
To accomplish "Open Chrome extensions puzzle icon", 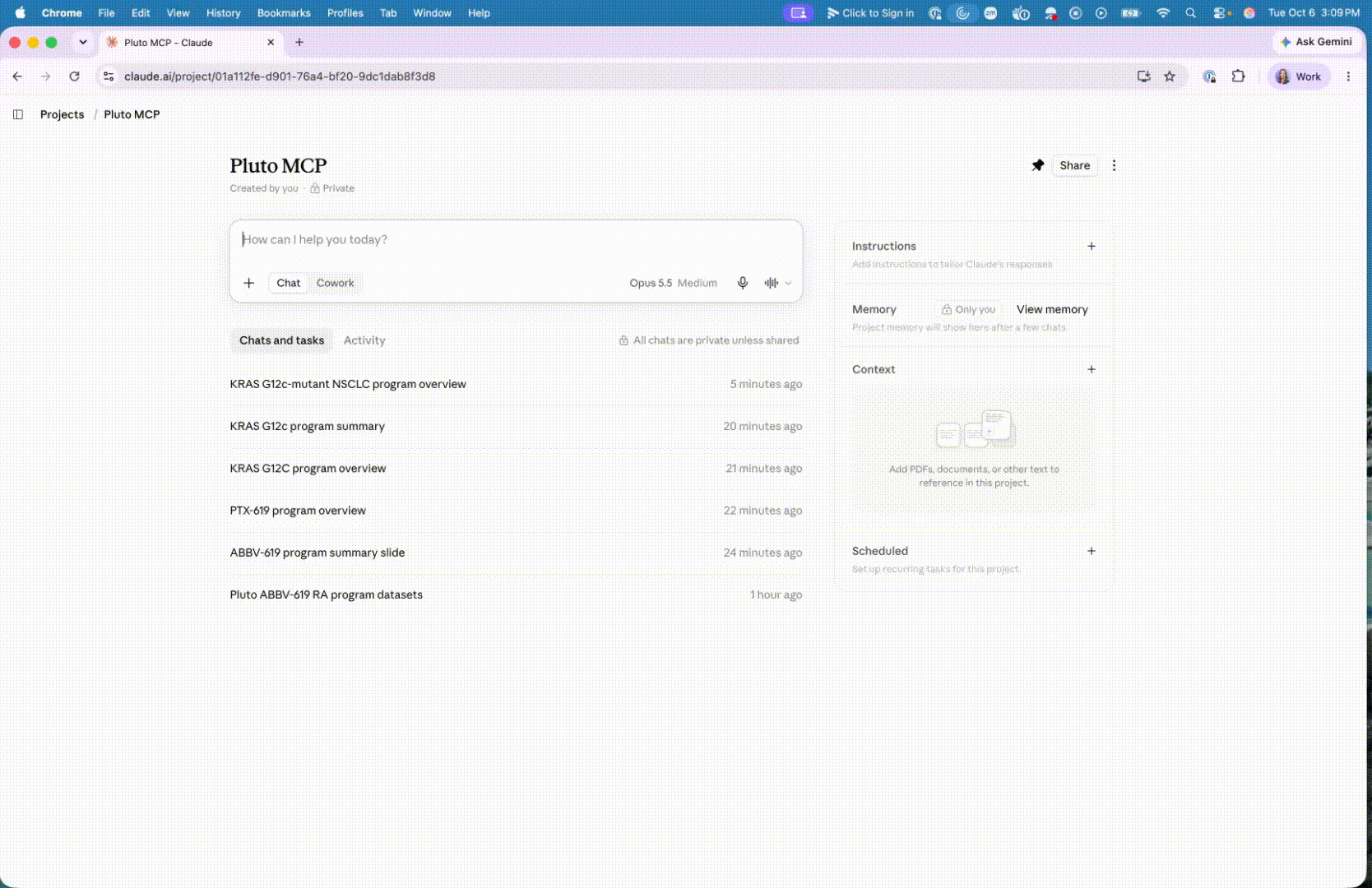I will 1238,76.
